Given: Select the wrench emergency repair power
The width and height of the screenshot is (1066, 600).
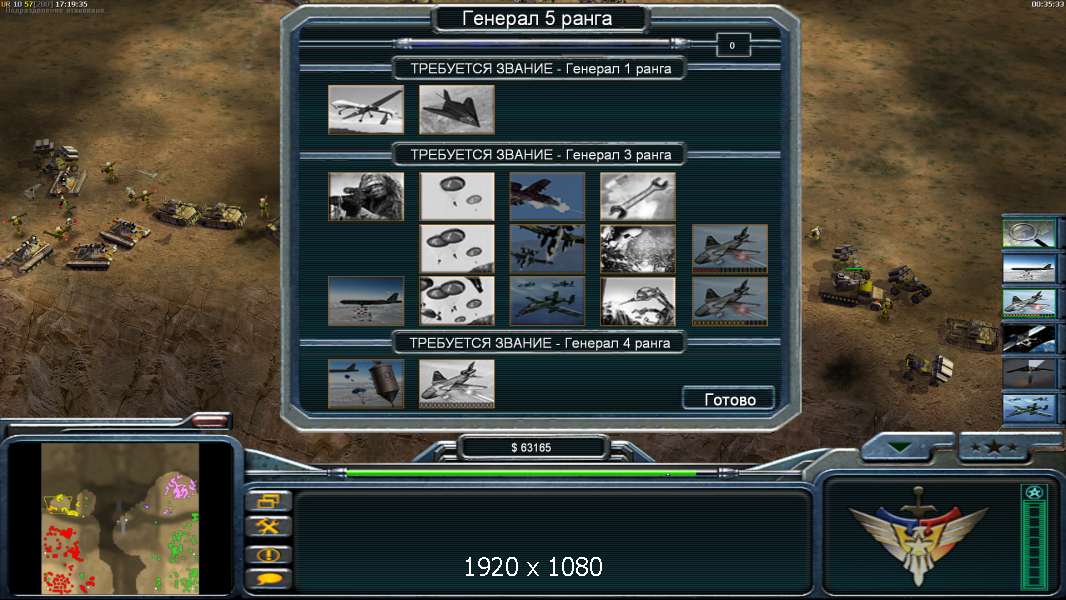Looking at the screenshot, I should tap(638, 196).
